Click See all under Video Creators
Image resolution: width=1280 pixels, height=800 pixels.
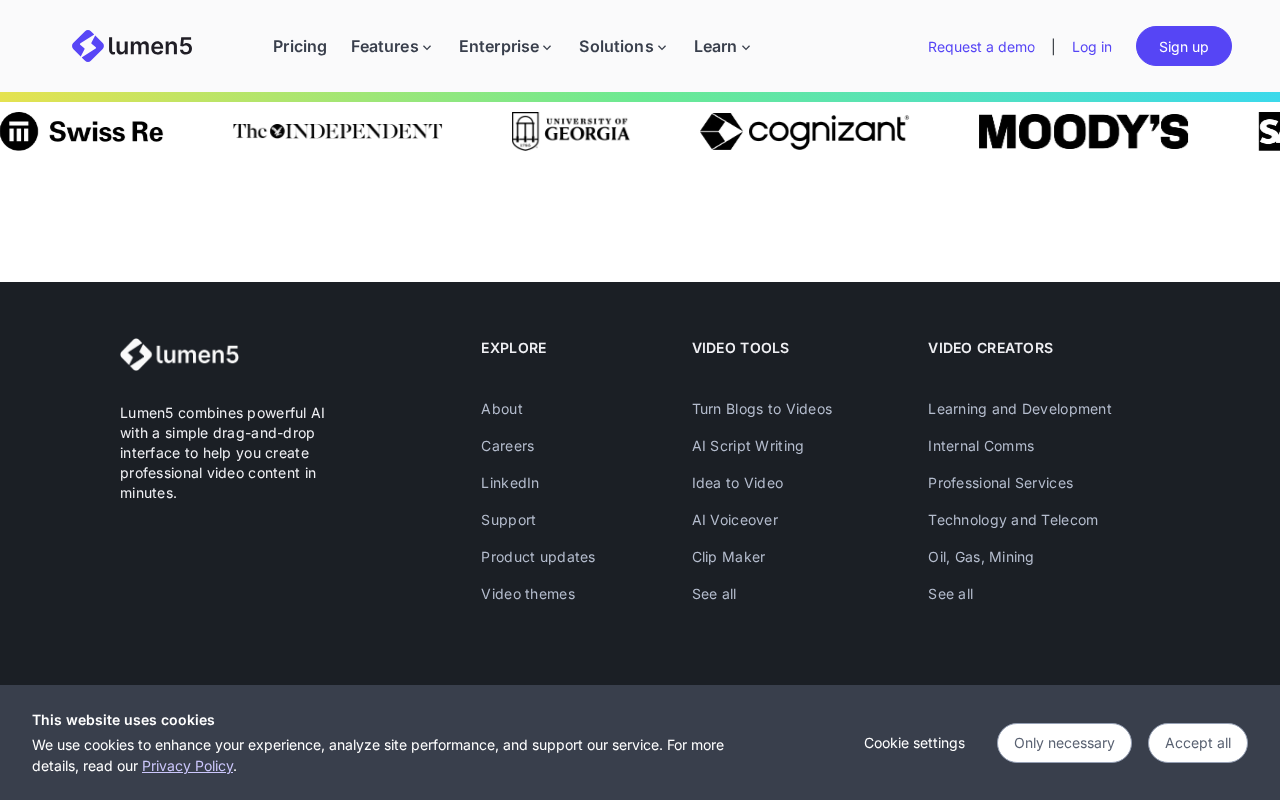951,594
